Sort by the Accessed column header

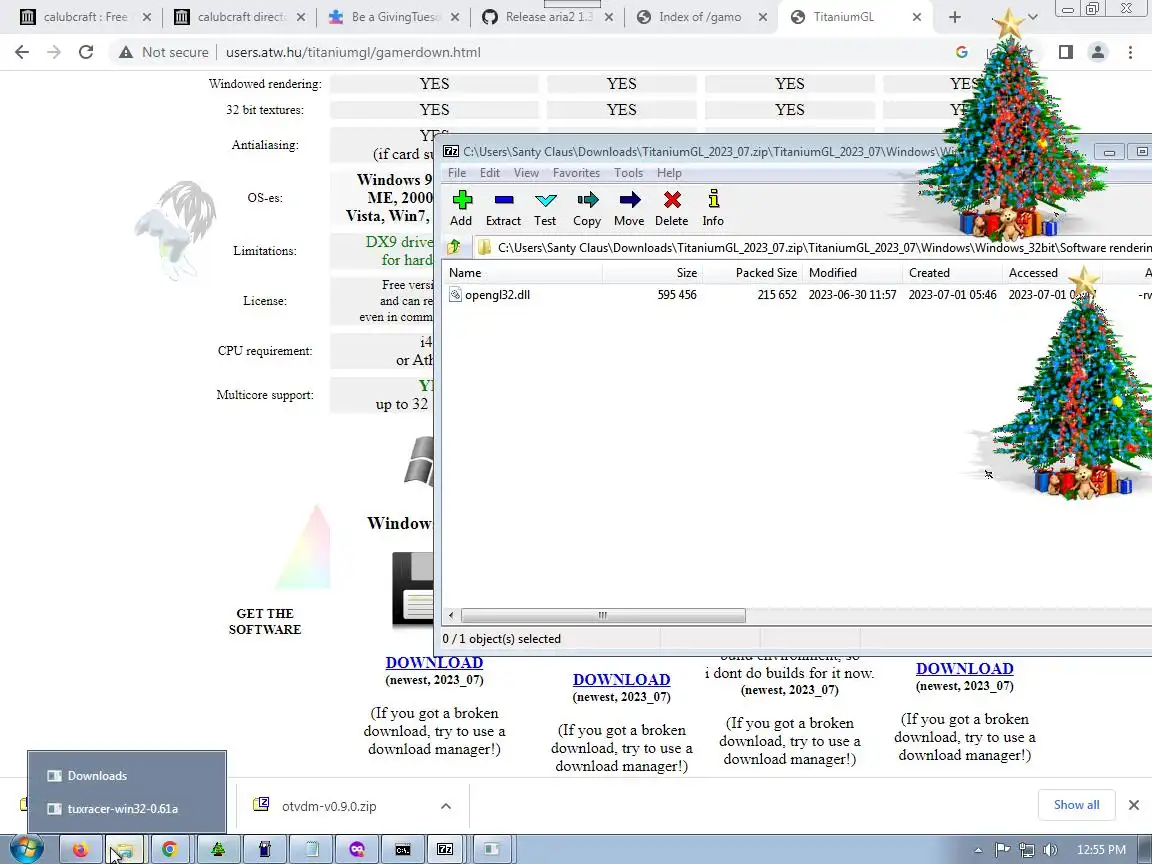(1052, 273)
